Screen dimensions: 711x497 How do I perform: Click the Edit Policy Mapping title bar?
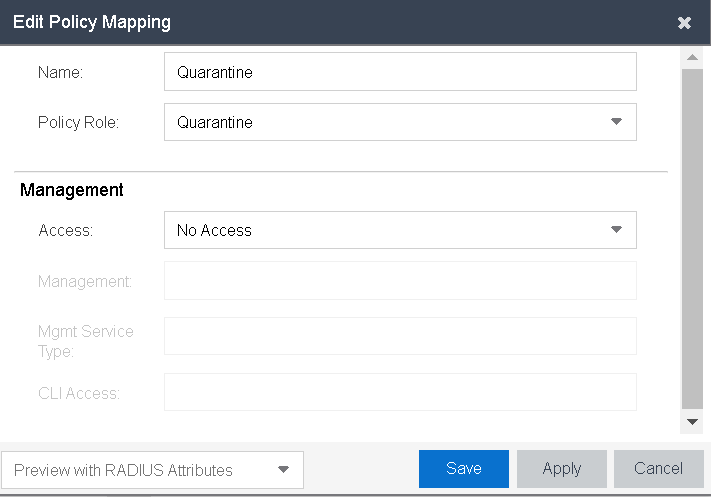pos(300,22)
